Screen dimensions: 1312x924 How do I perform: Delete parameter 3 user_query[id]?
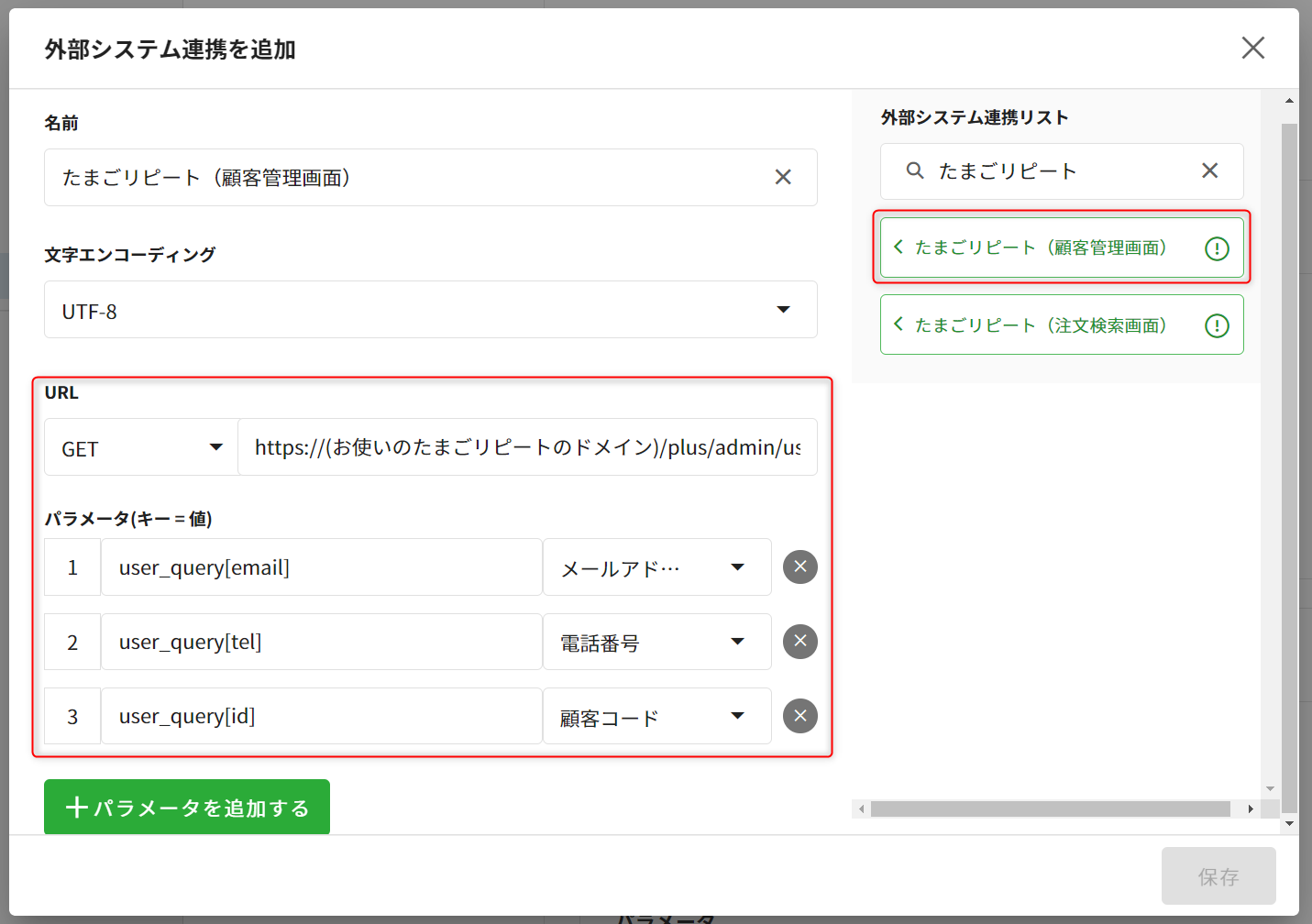pos(799,716)
